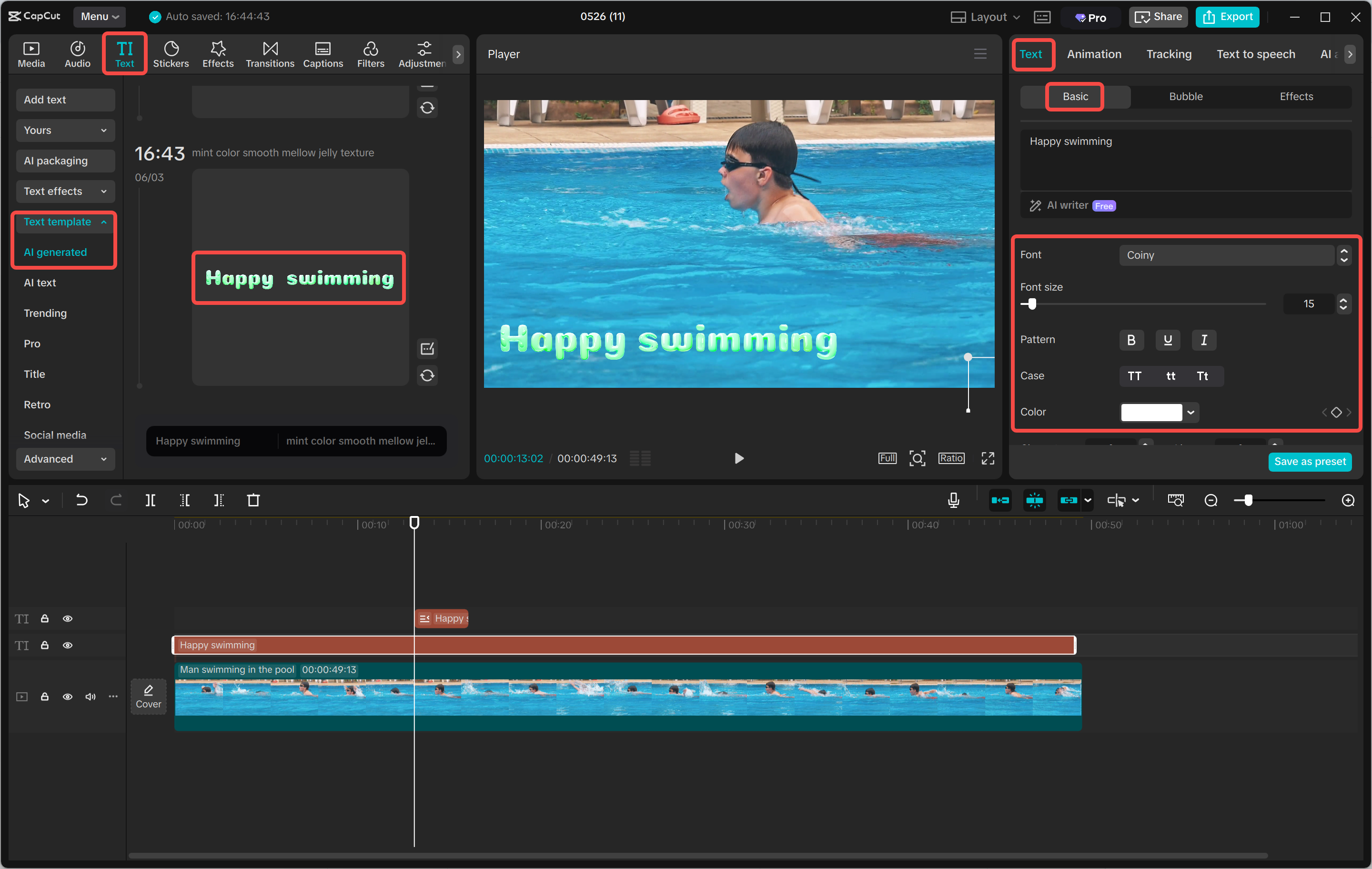Select the Effects panel
The width and height of the screenshot is (1372, 869).
pos(218,54)
